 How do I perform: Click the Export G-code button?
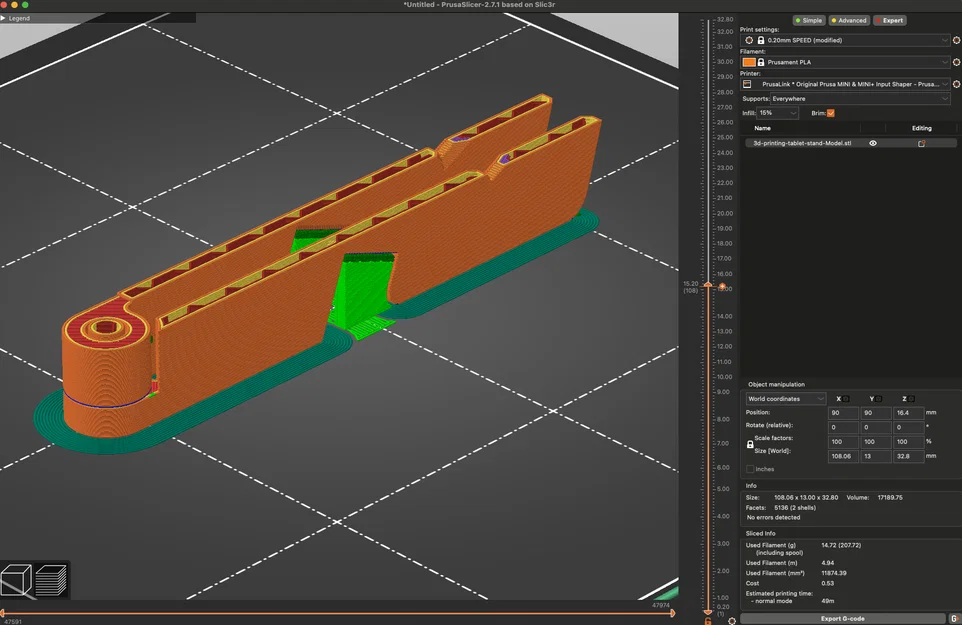tap(842, 618)
